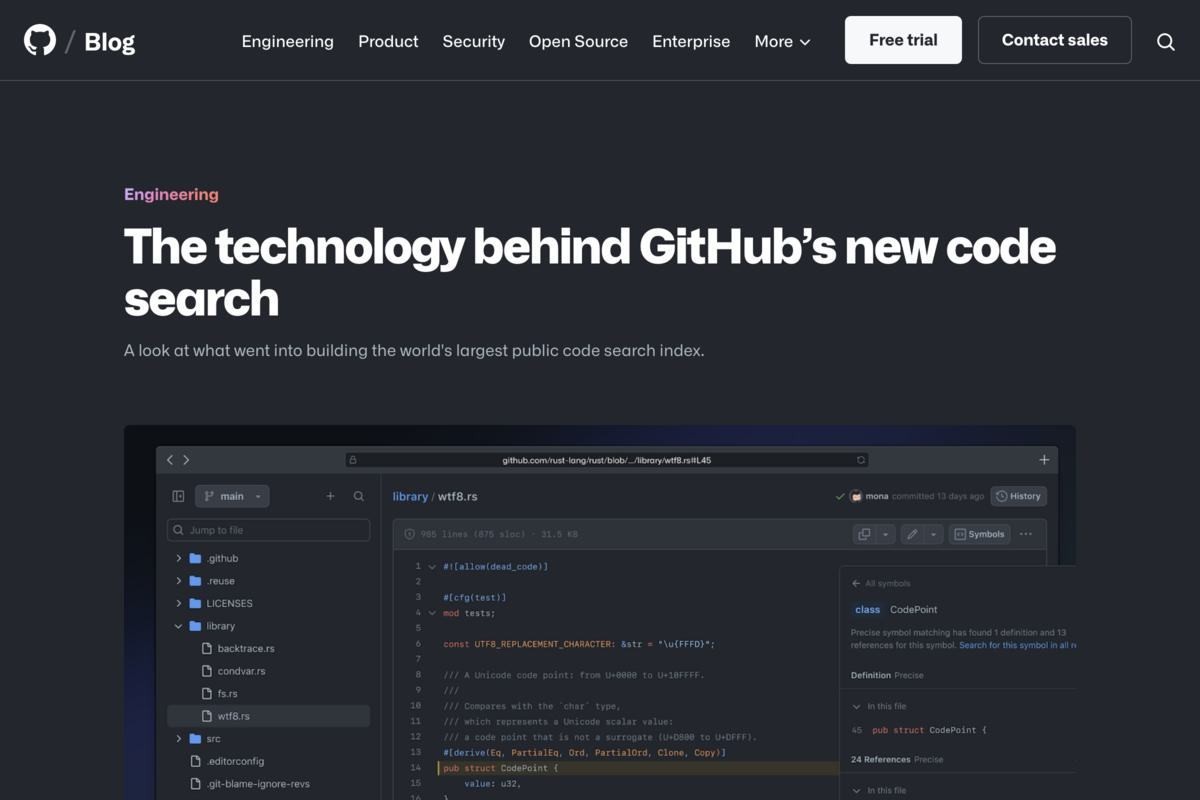The width and height of the screenshot is (1200, 800).
Task: Click the browser back arrow in the screenshot
Action: point(170,460)
